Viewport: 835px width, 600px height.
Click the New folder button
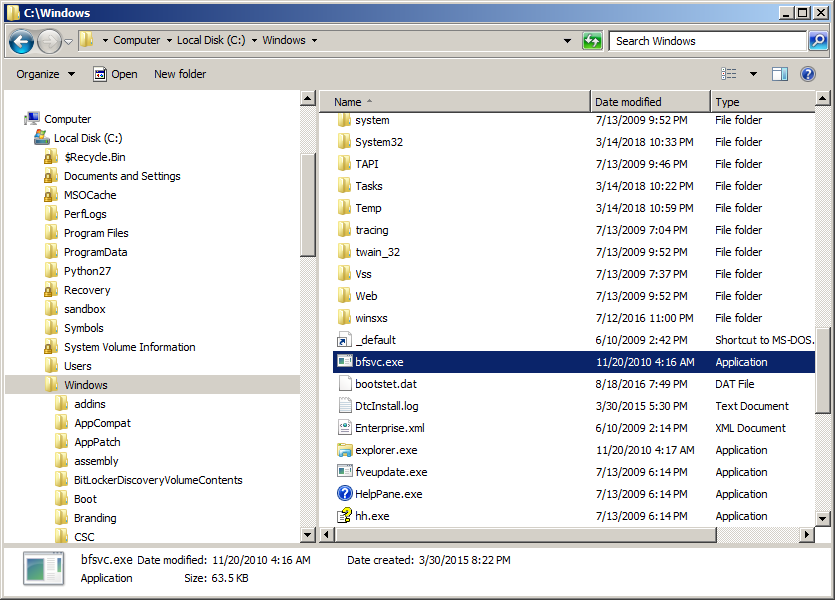[x=180, y=74]
